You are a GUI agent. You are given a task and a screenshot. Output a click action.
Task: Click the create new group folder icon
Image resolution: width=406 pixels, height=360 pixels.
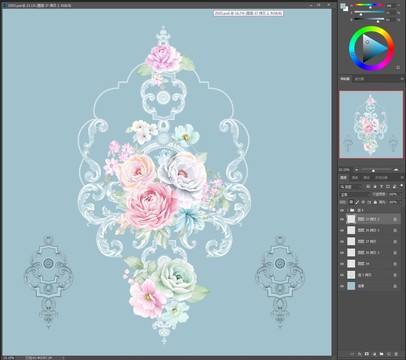[381, 354]
